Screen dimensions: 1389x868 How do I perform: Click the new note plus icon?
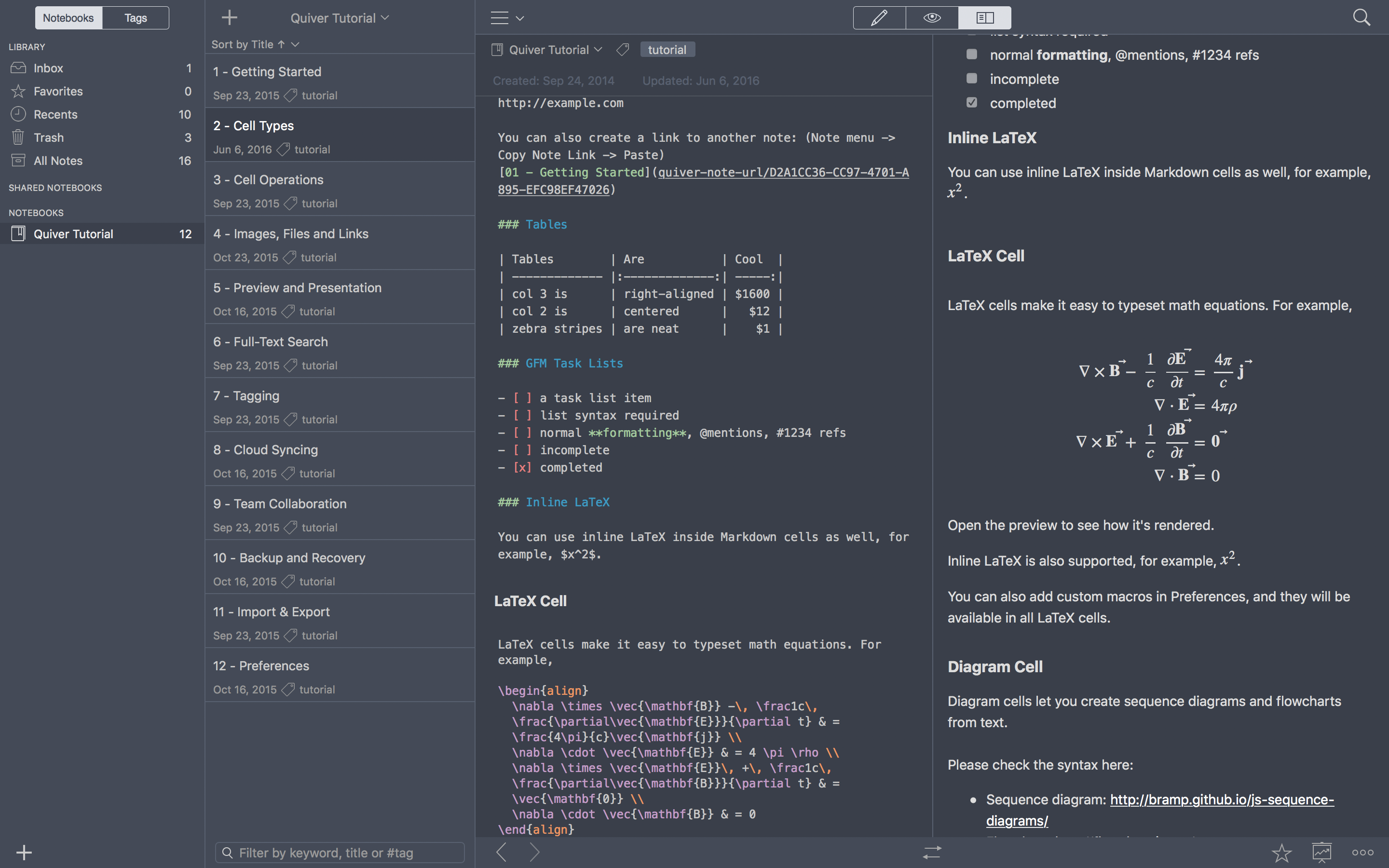[229, 18]
